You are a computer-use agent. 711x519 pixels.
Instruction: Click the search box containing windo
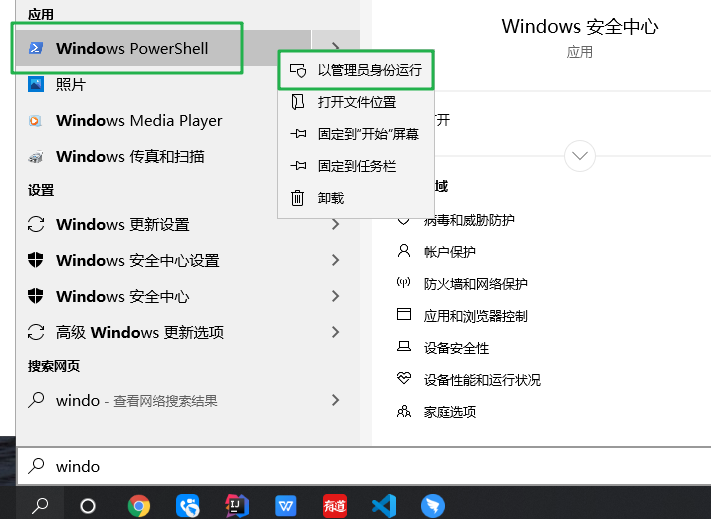tap(364, 466)
